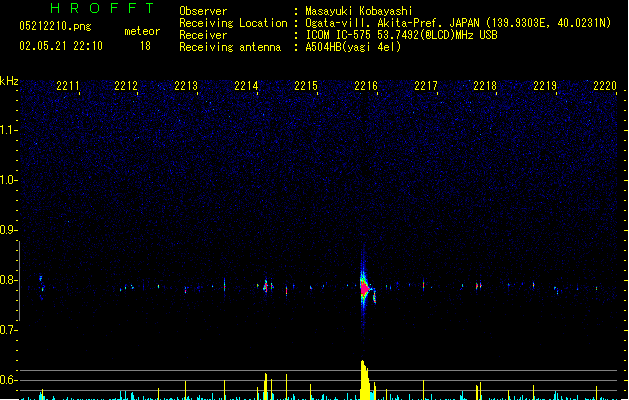Viewport: 629px width, 400px height.
Task: Click the Receiving antenna label
Action: coord(230,47)
